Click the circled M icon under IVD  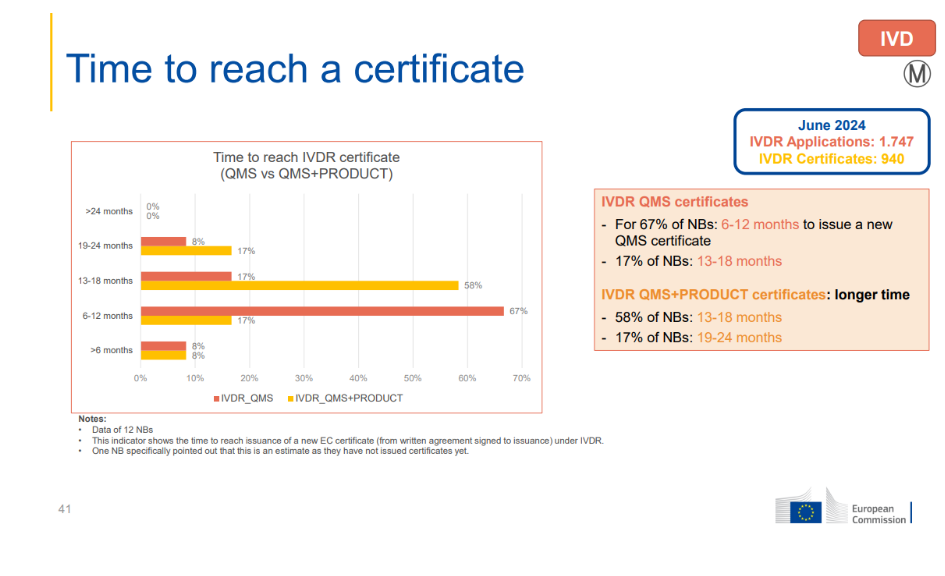pos(917,75)
